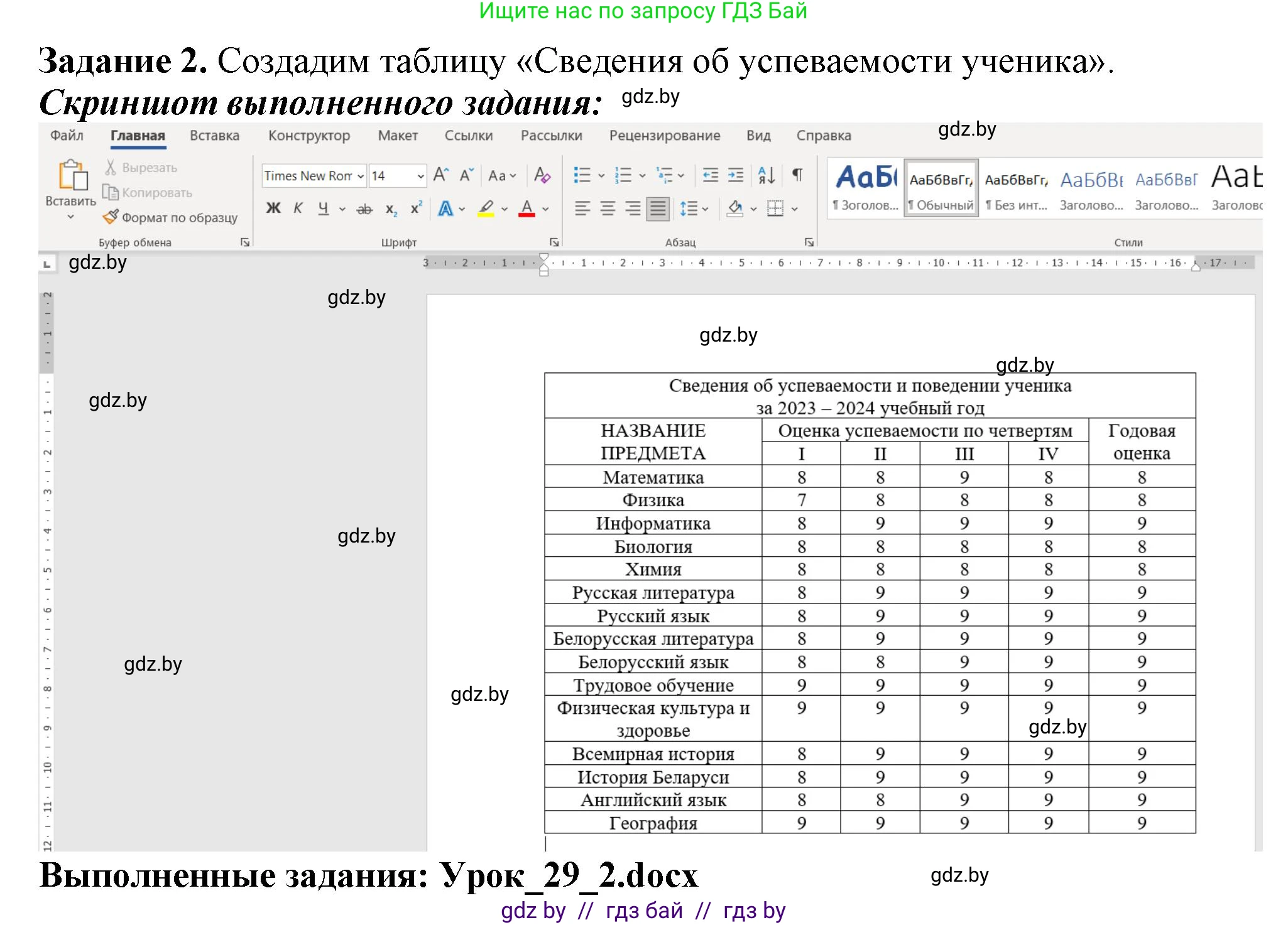Toggle paragraph marks display ¶

[798, 175]
